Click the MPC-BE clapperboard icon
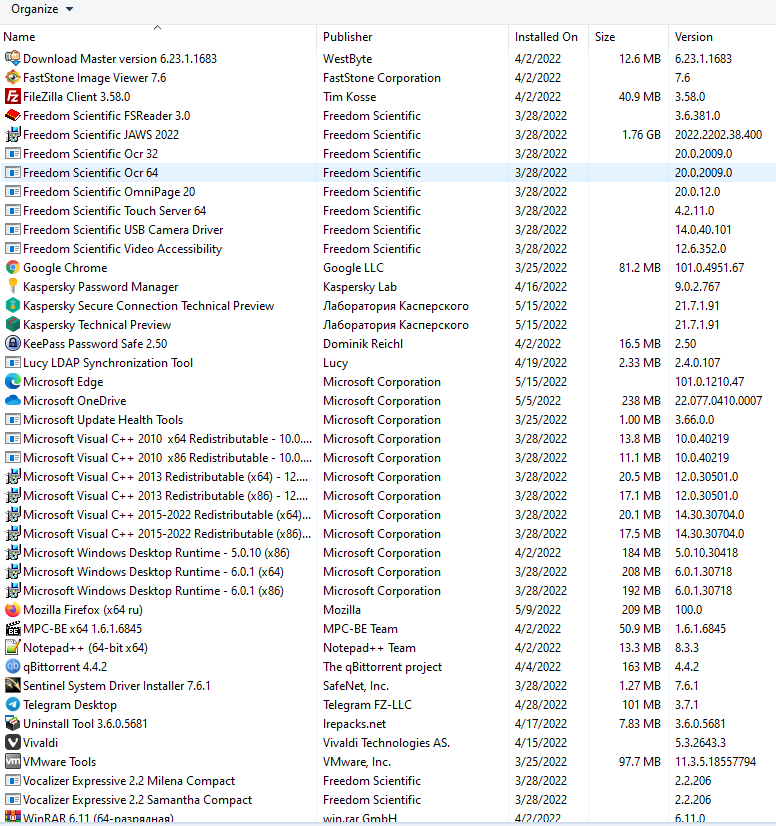 click(13, 628)
